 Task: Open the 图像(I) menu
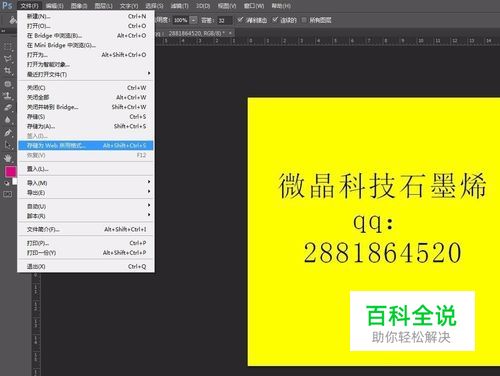(79, 6)
